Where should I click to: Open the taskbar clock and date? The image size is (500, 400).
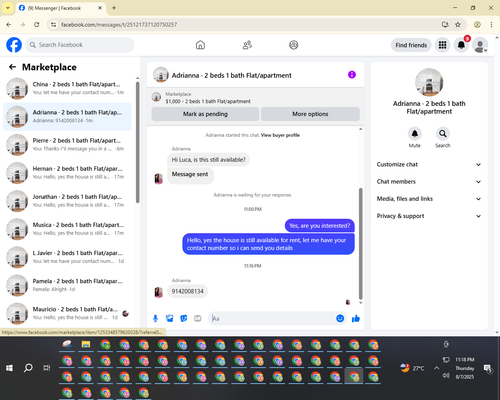pos(465,368)
